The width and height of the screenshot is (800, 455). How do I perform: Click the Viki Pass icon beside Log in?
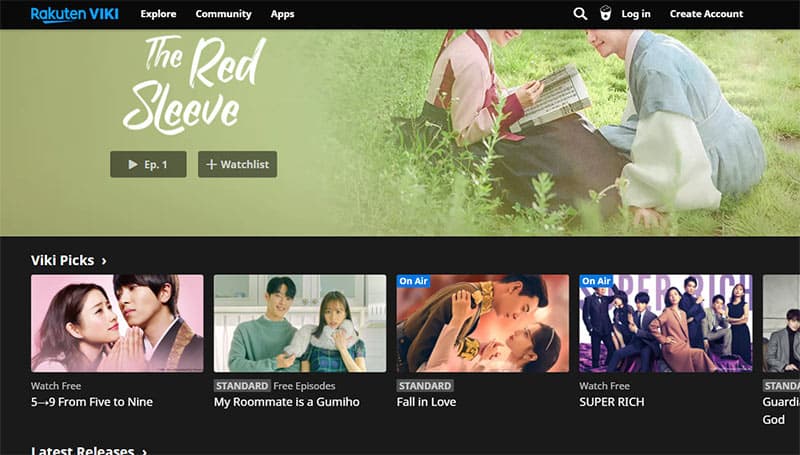tap(605, 14)
